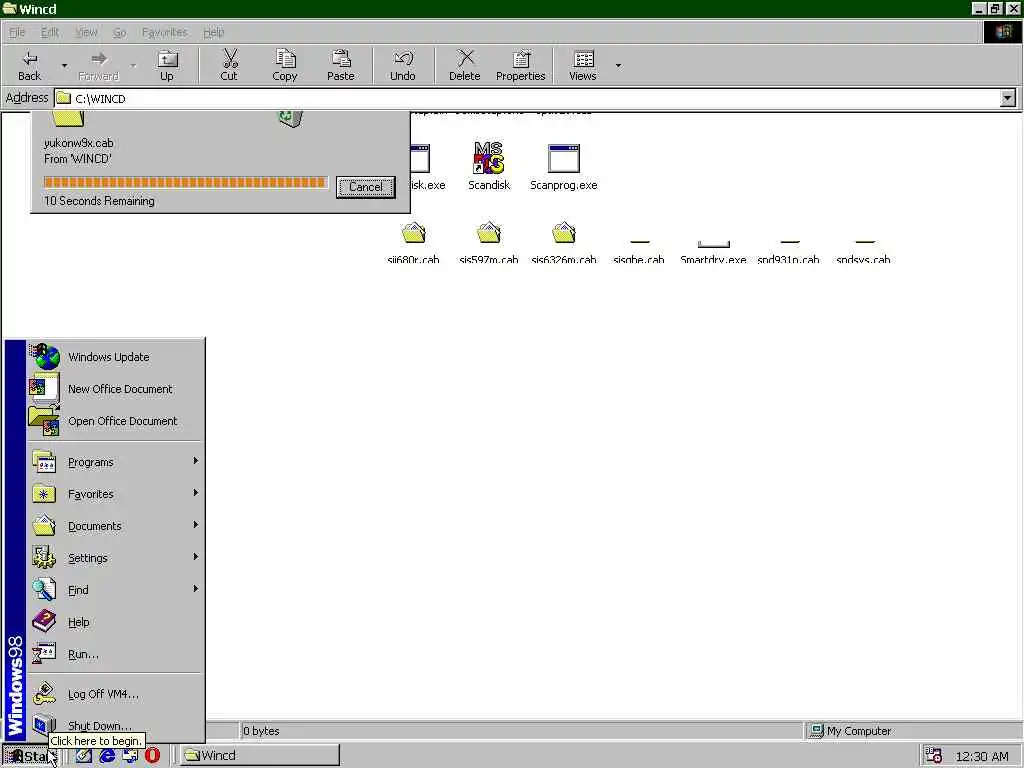The image size is (1024, 768).
Task: Open the Favorites menu in menu bar
Action: [x=165, y=32]
